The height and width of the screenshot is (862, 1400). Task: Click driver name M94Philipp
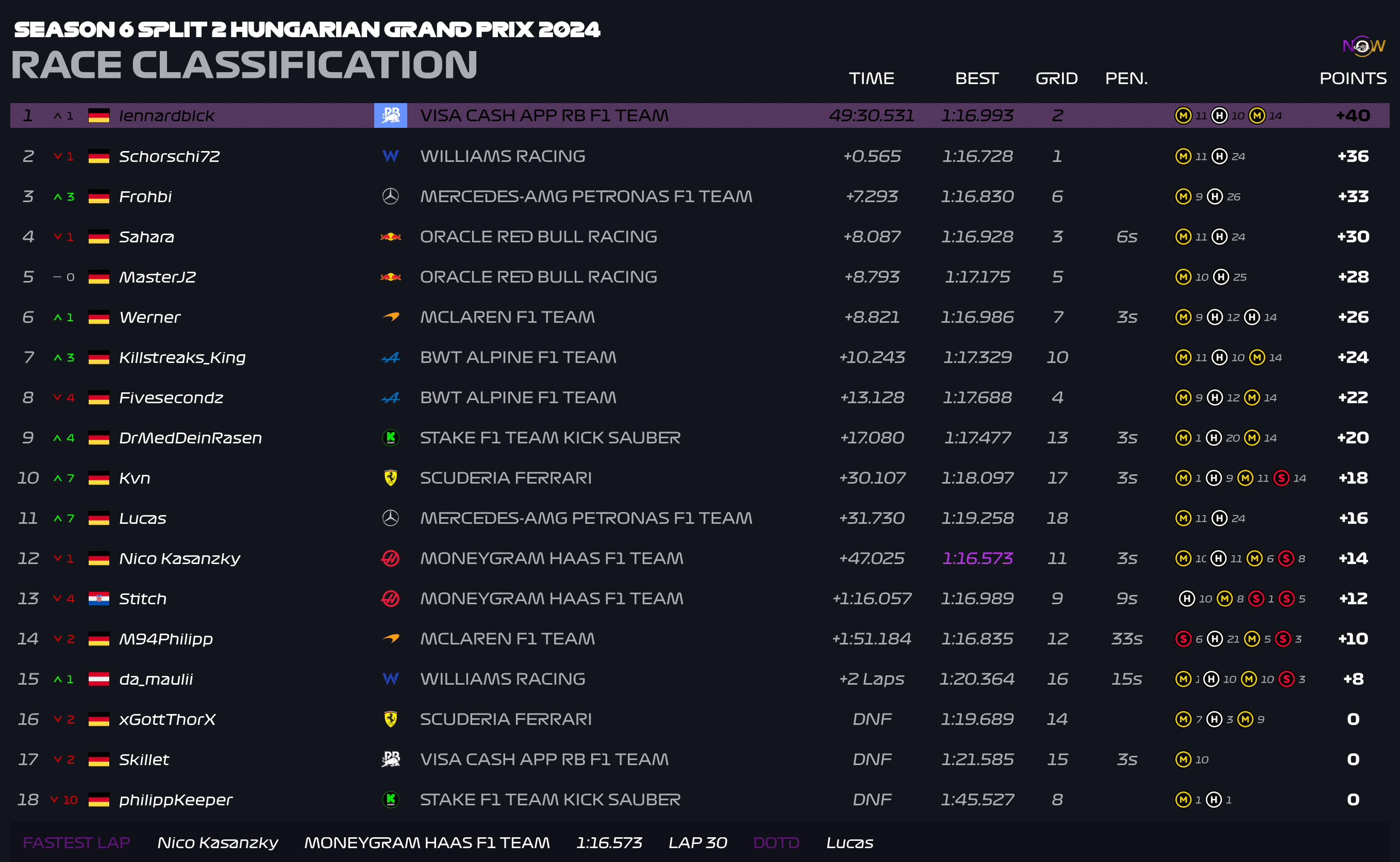(166, 639)
